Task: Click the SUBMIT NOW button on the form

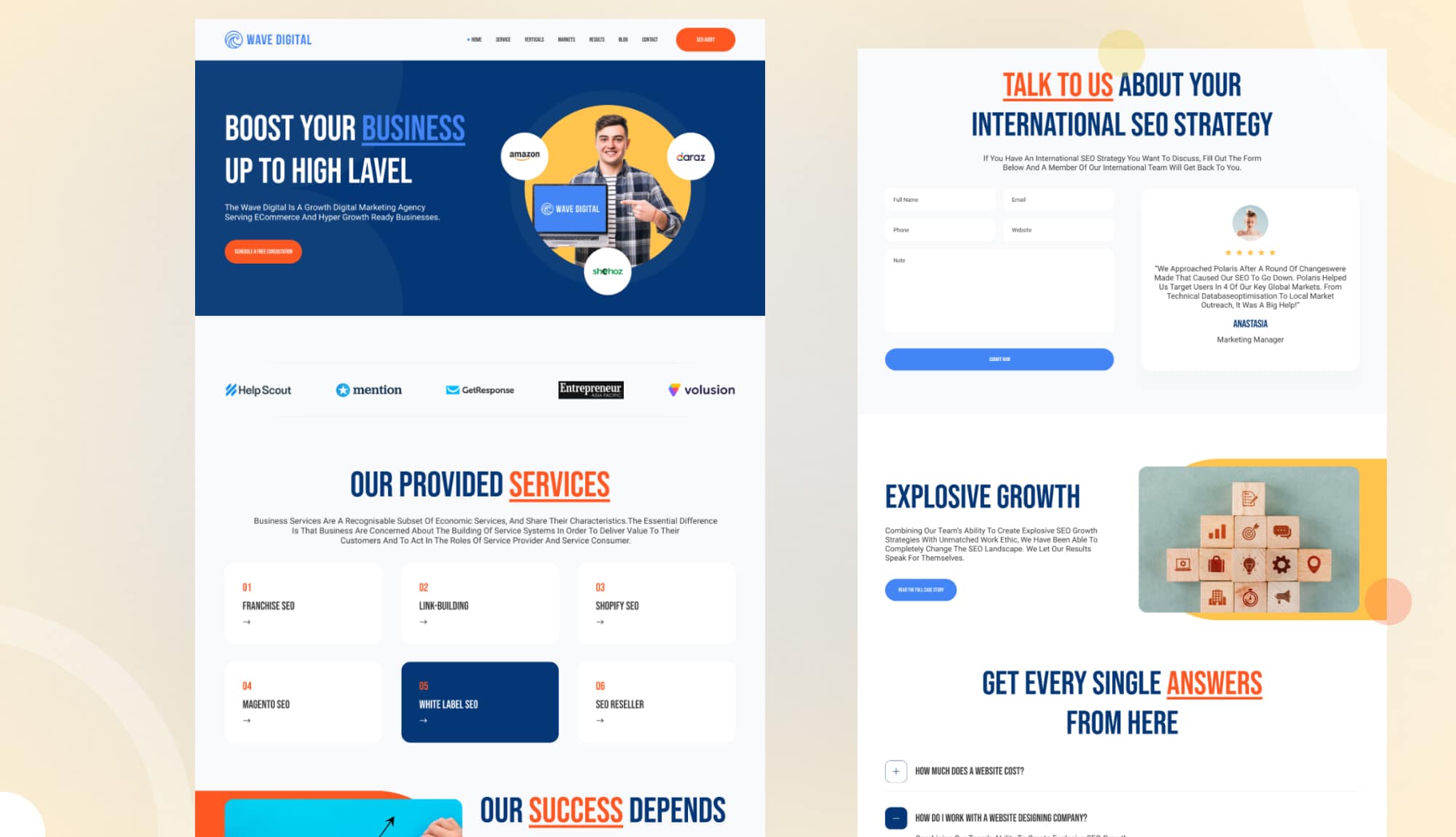Action: [x=999, y=359]
